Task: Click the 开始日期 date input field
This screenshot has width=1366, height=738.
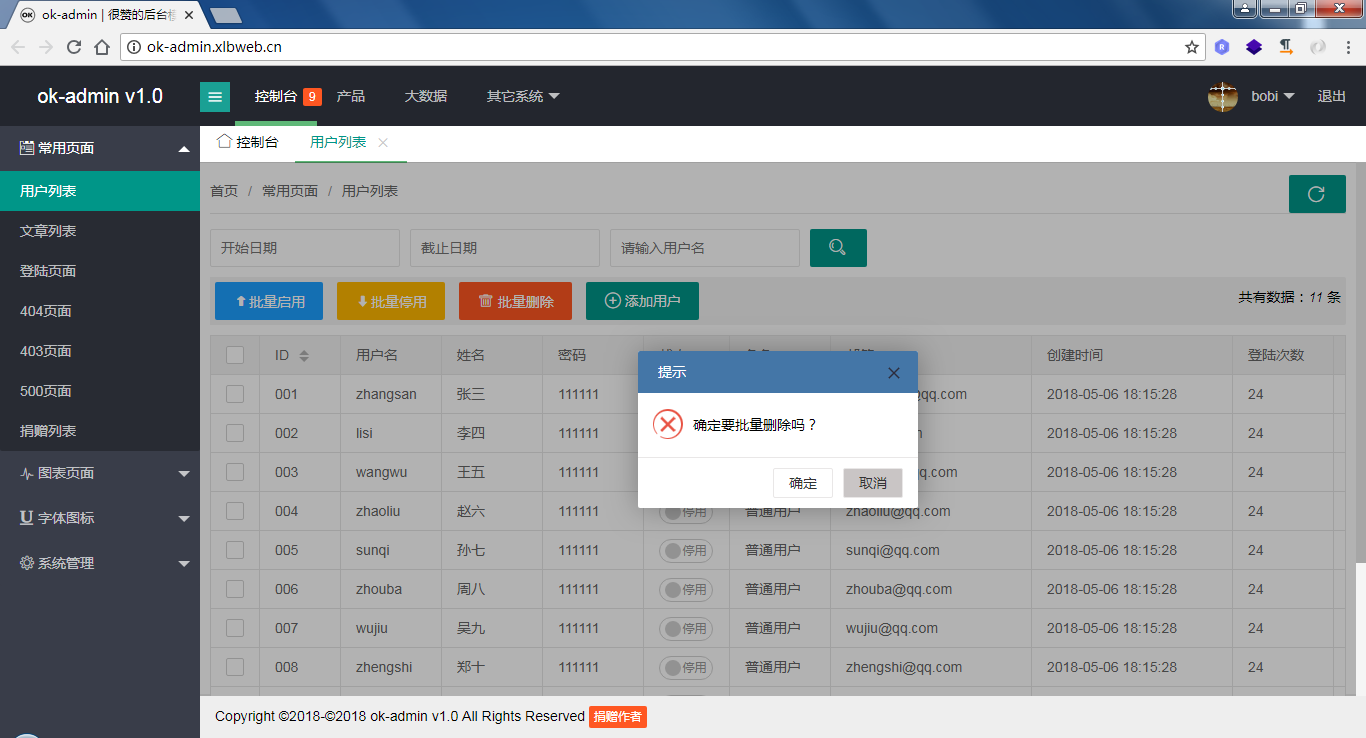Action: coord(305,247)
